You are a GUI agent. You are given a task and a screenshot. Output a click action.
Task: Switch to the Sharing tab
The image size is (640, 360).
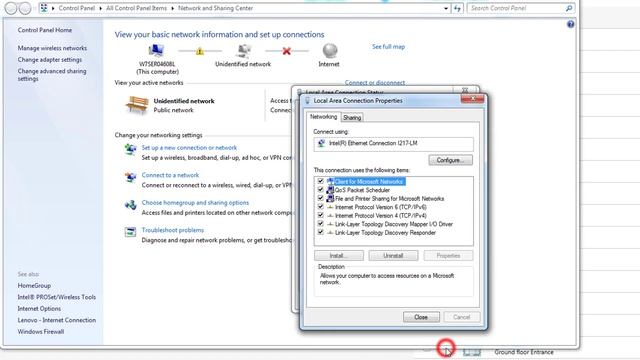click(352, 118)
